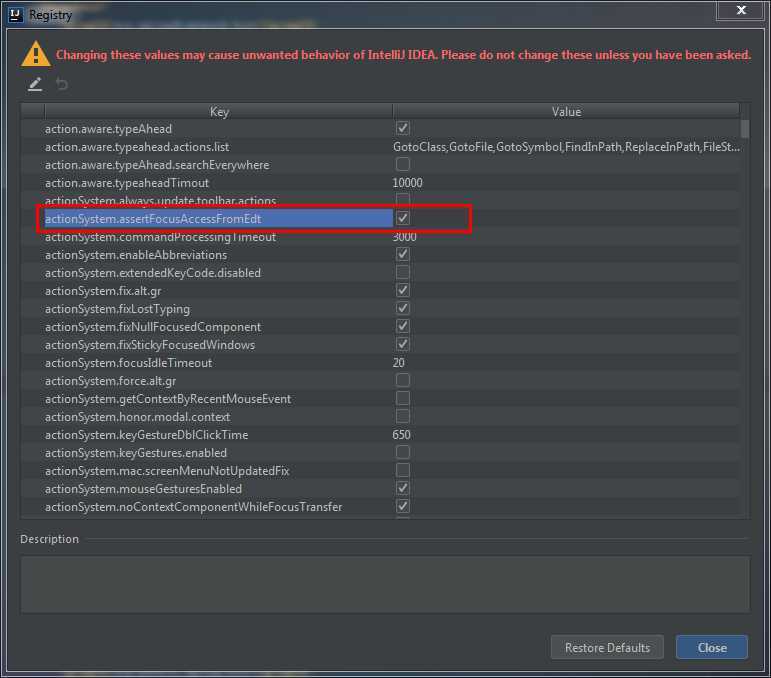This screenshot has height=678, width=771.
Task: Click the table's vertical scrollbar thumb
Action: click(x=744, y=129)
